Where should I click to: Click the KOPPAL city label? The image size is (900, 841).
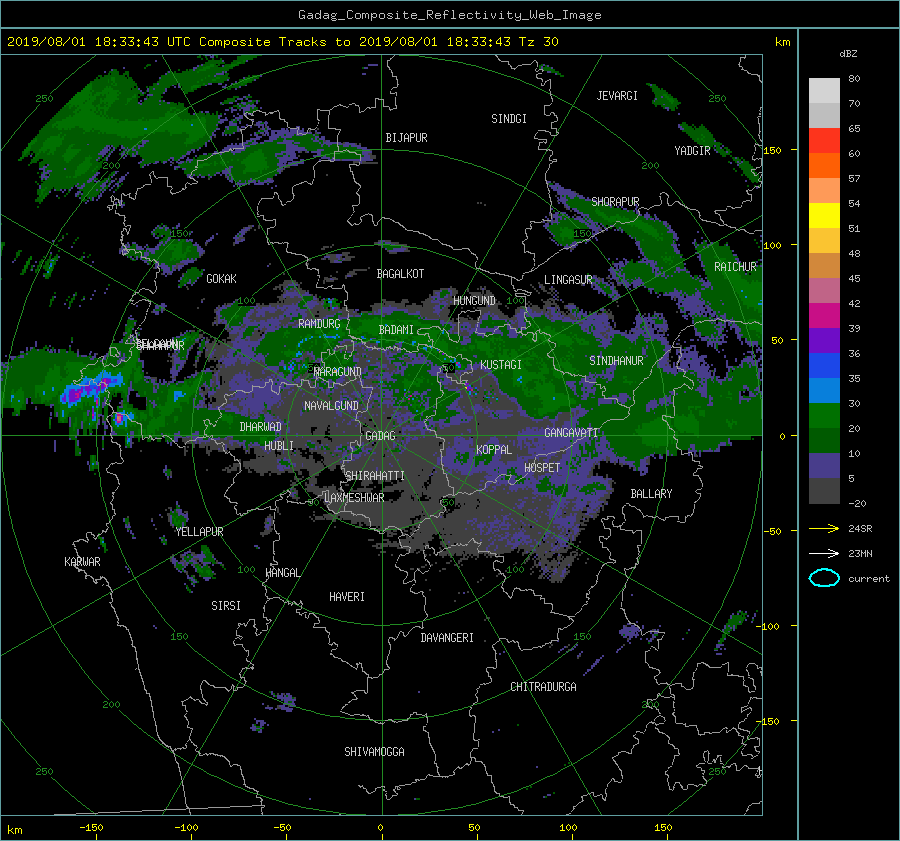[494, 450]
